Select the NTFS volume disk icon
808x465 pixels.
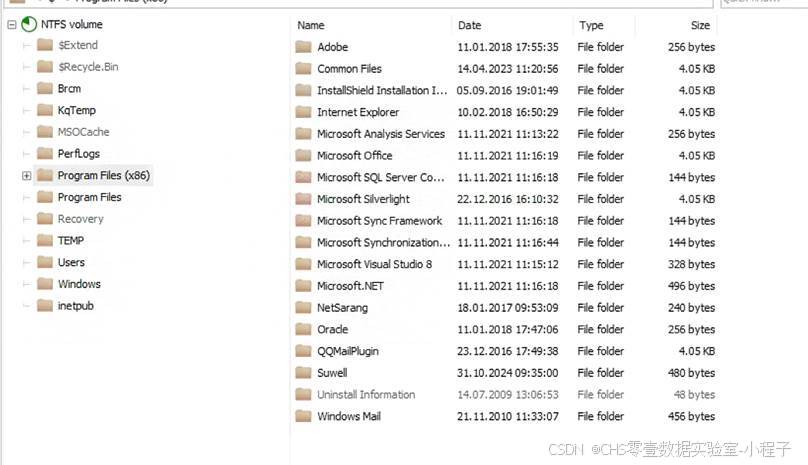coord(29,24)
